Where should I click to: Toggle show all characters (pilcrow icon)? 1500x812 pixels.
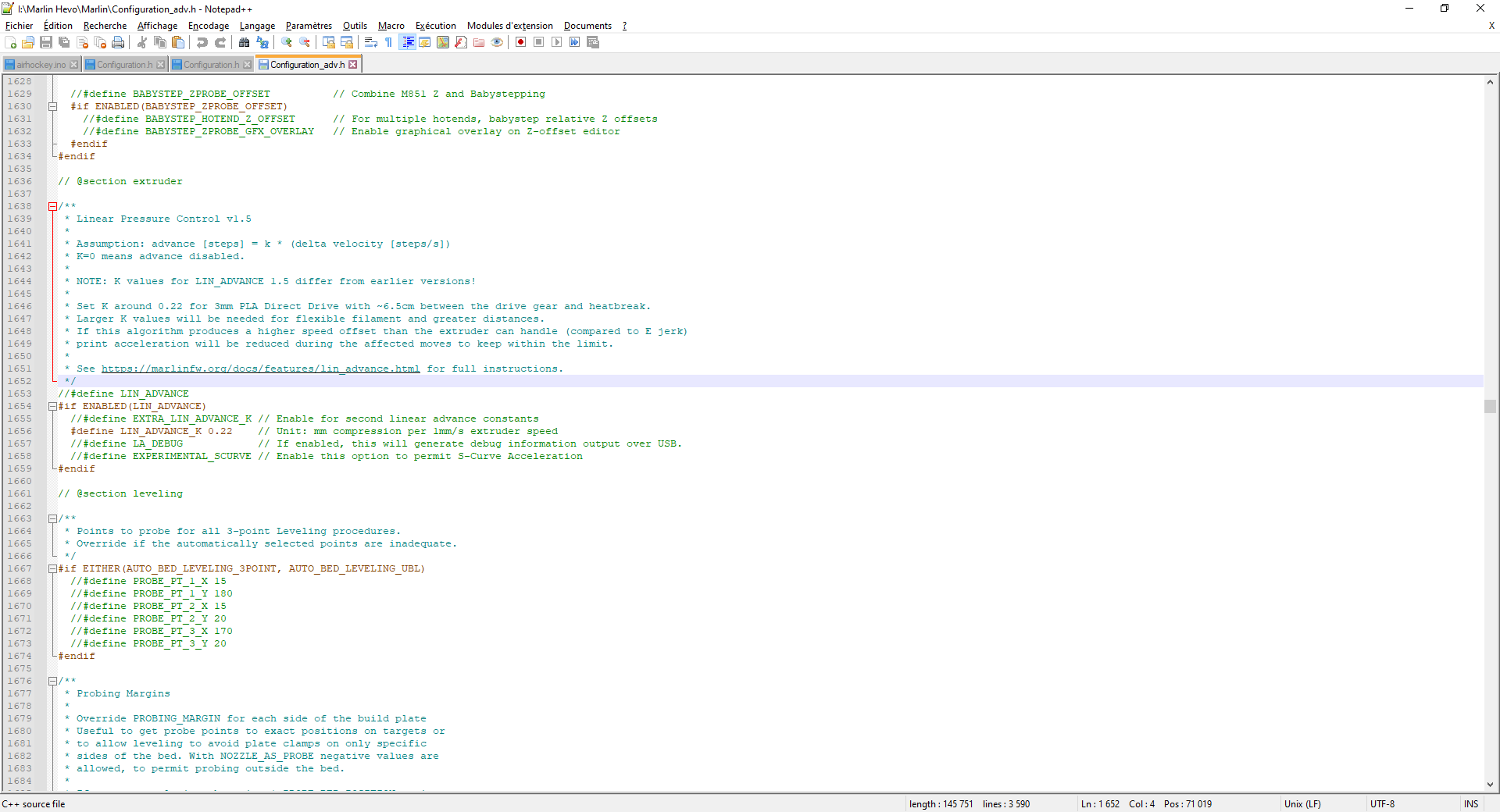coord(389,42)
